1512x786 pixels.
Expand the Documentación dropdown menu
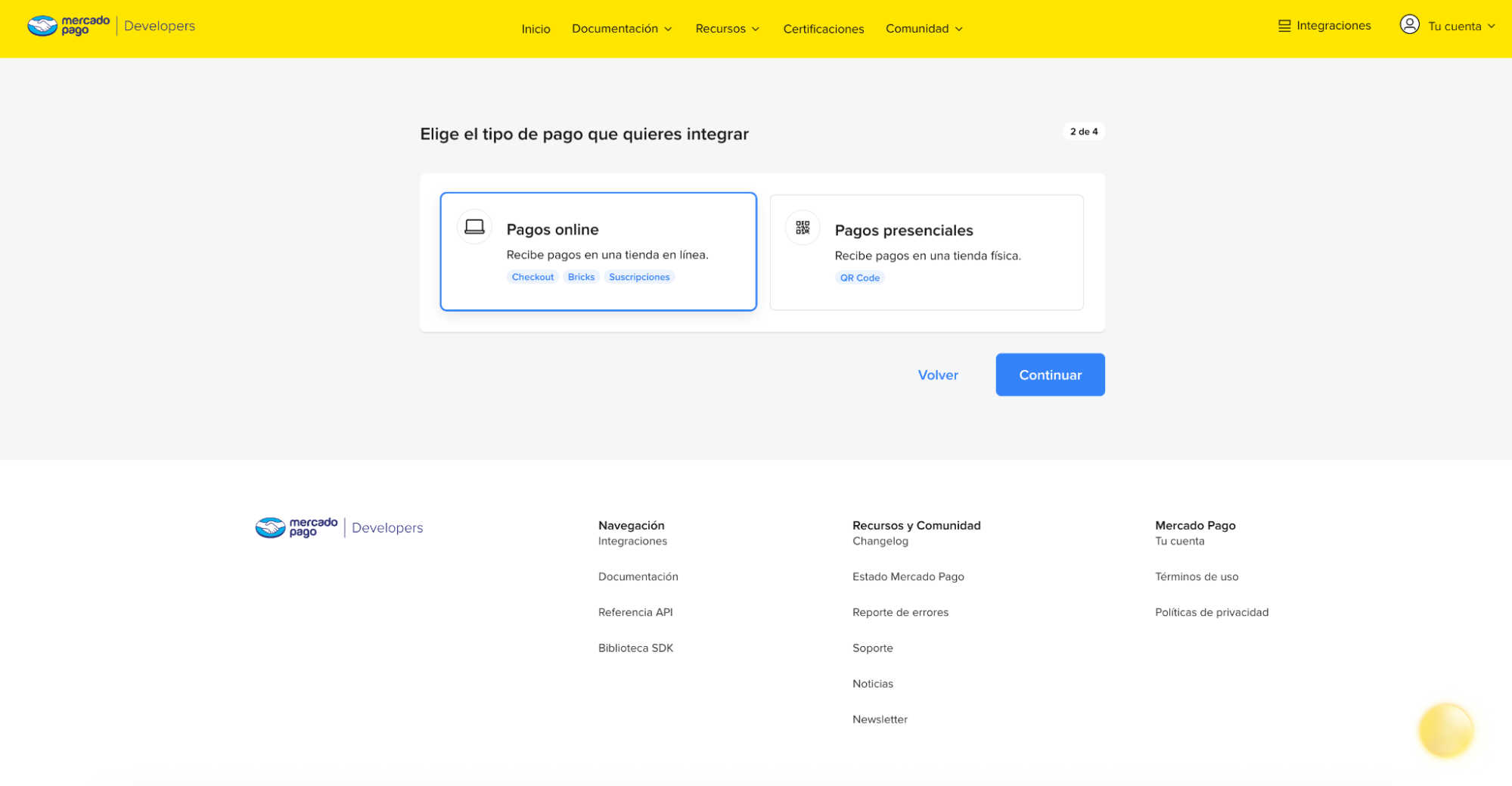click(x=622, y=29)
